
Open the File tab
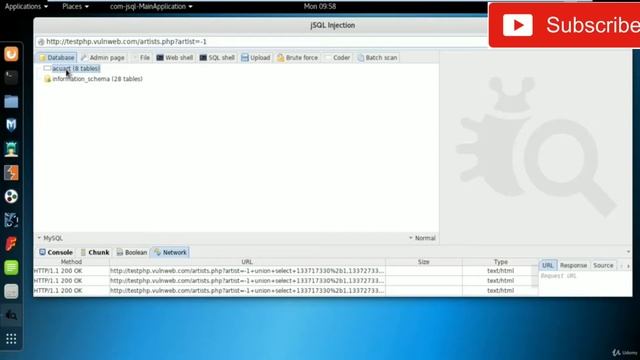click(141, 58)
